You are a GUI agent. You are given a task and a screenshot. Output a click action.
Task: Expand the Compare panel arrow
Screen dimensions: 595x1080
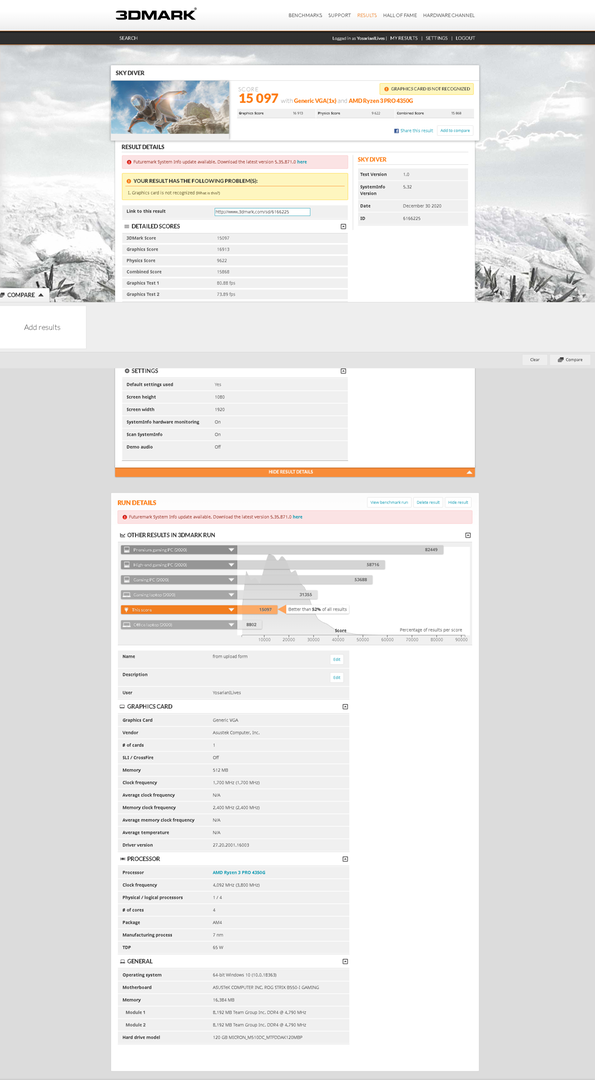pos(40,295)
